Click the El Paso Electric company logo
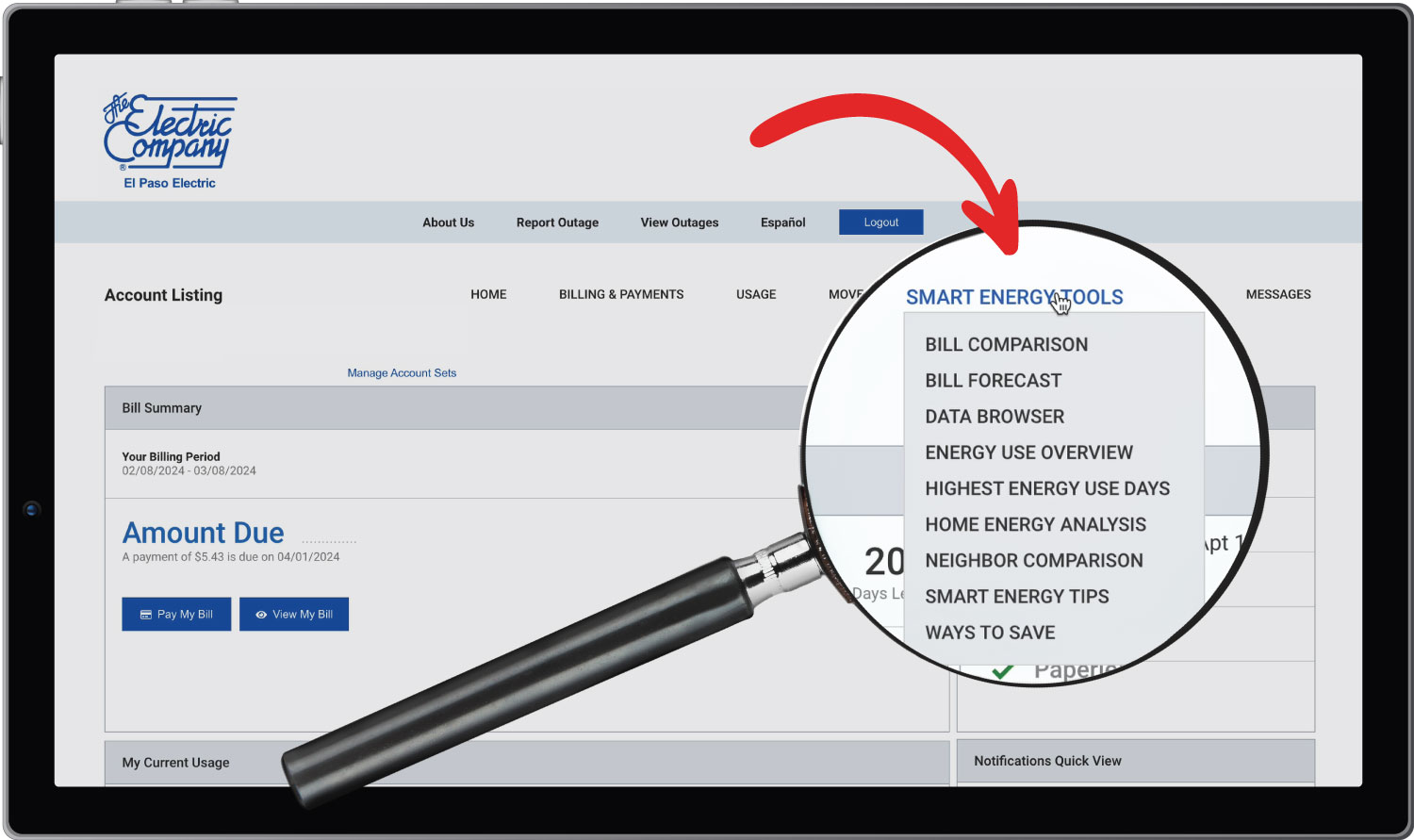Screen dimensions: 1414x840 click(x=170, y=141)
